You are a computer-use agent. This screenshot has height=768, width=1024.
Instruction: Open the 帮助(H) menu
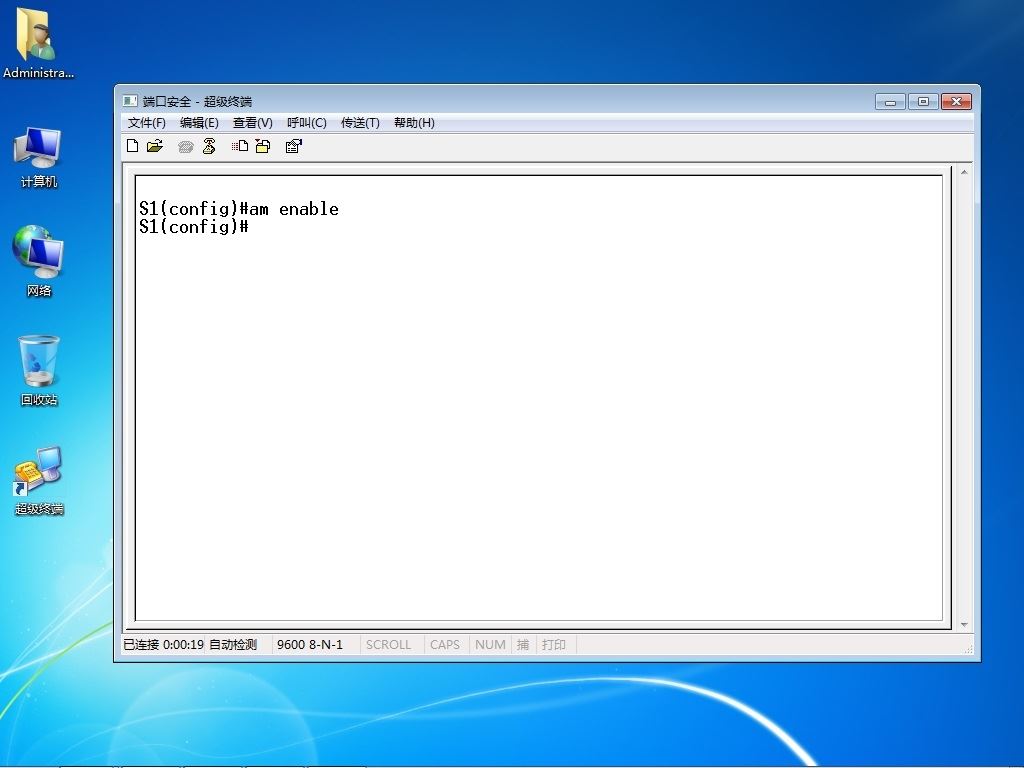tap(414, 123)
